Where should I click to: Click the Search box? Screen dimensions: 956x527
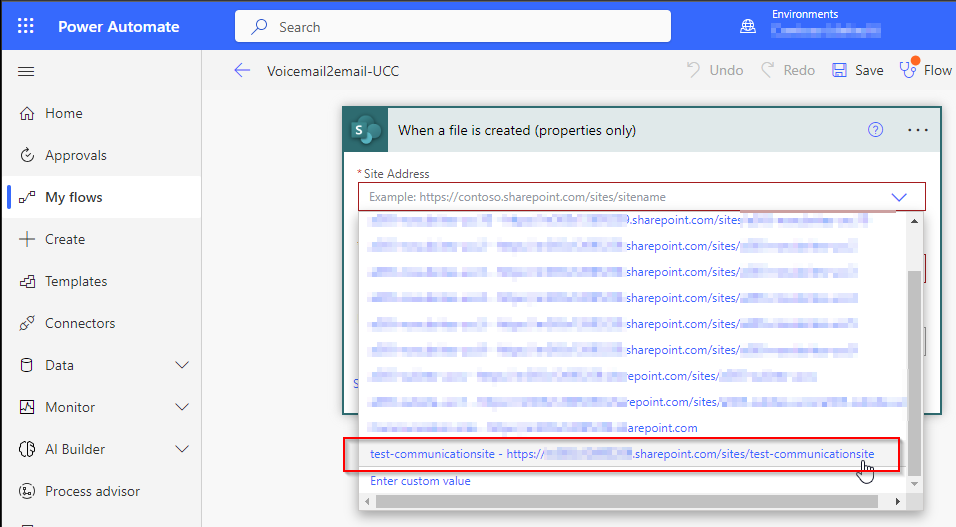click(x=452, y=26)
